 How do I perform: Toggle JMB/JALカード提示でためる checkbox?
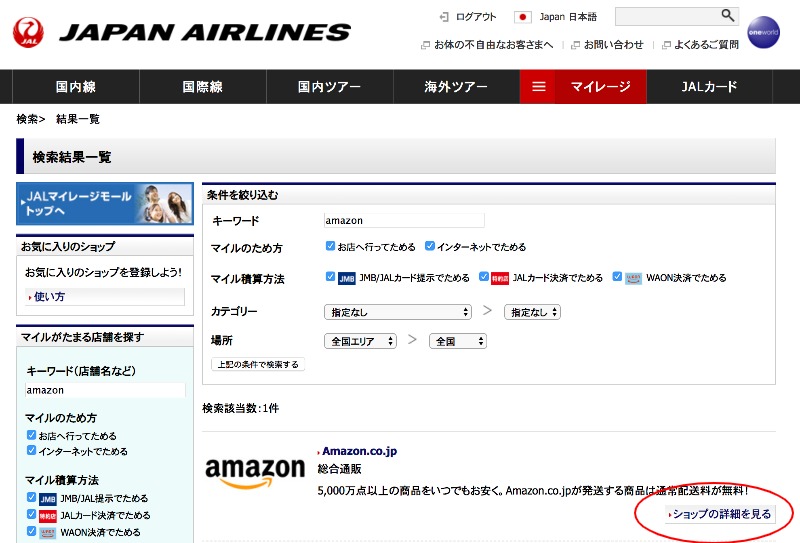(330, 277)
